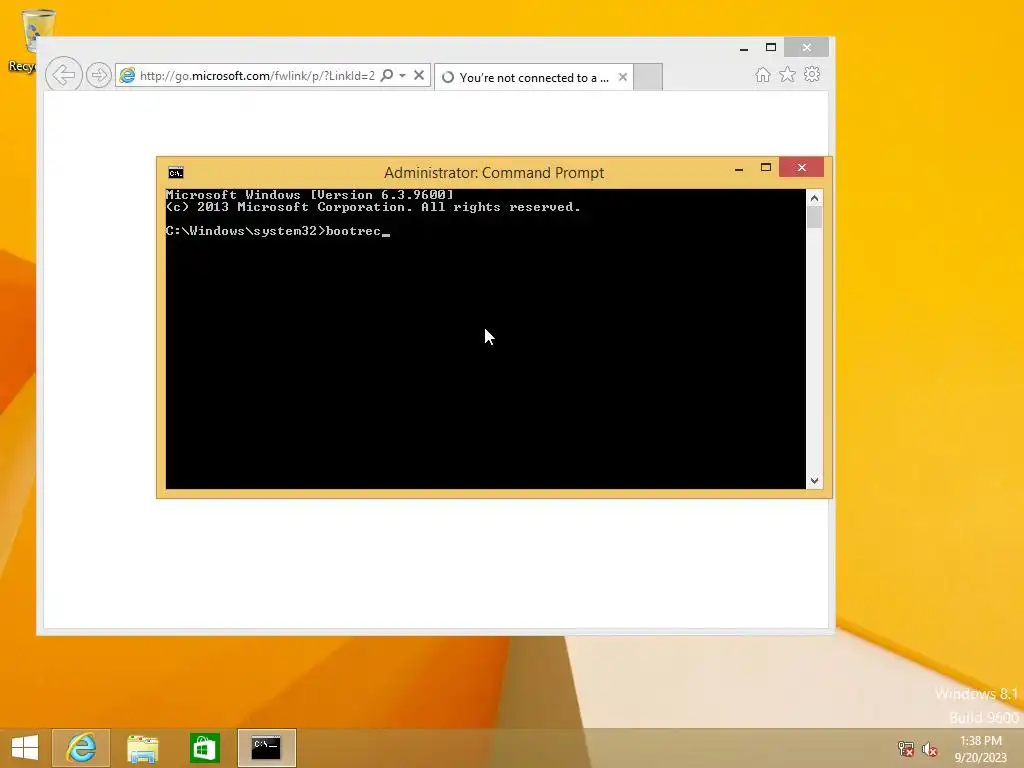Open Favorites star in Internet Explorer
1024x768 pixels.
(x=788, y=74)
